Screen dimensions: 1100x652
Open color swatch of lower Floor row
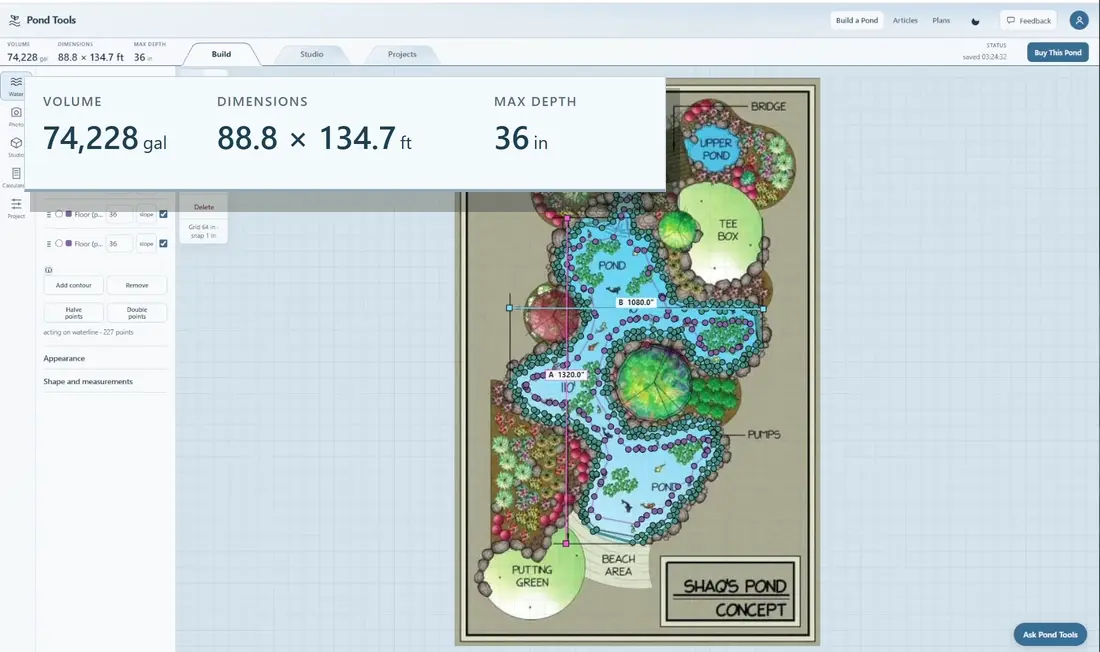pyautogui.click(x=69, y=244)
